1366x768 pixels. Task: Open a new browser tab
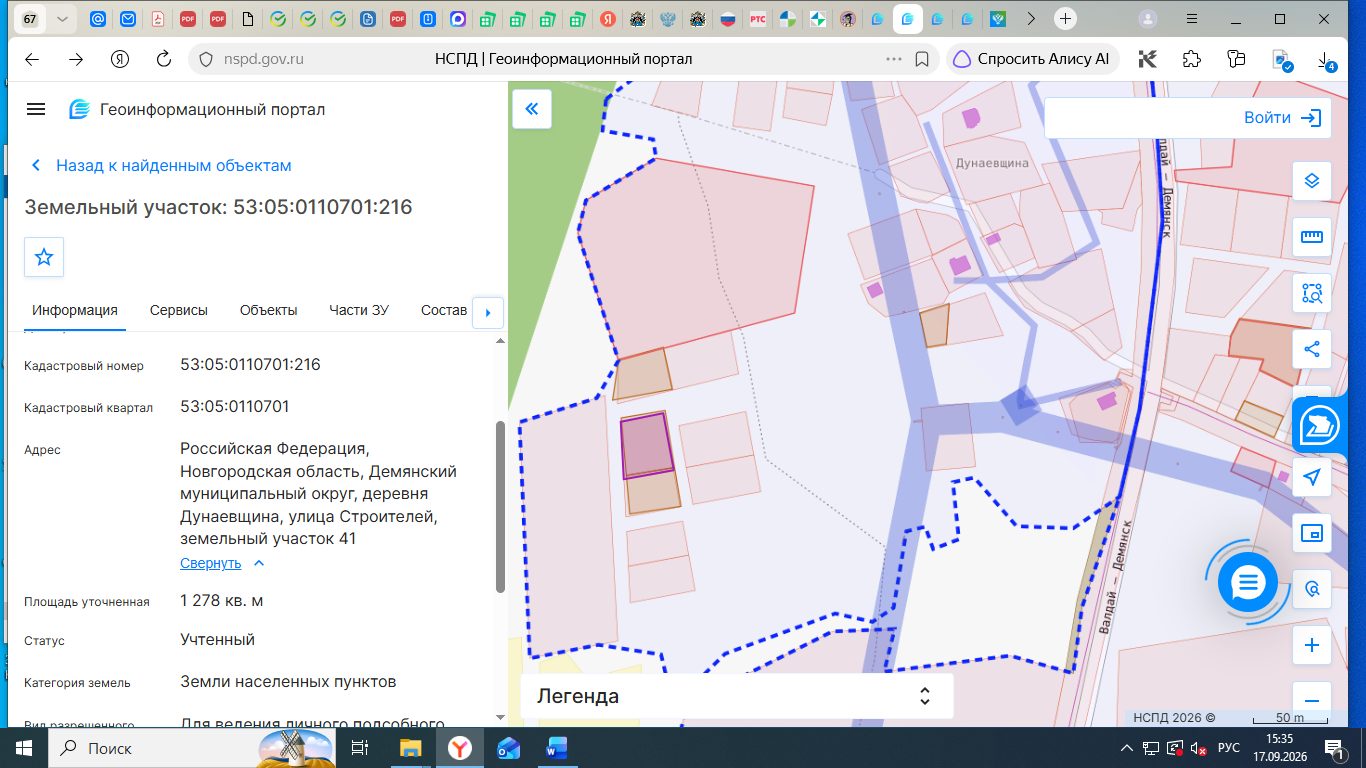pyautogui.click(x=1066, y=19)
